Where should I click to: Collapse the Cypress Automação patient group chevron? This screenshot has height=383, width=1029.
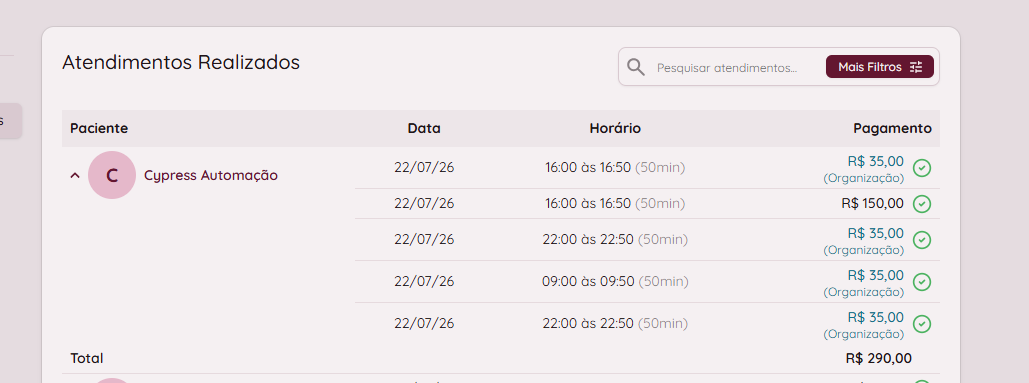click(x=75, y=175)
